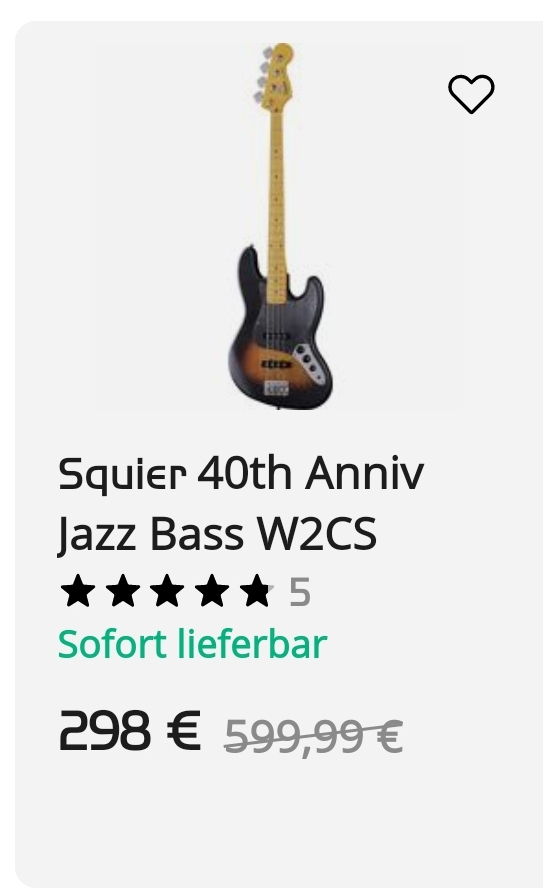
Task: Click the first rating star
Action: coord(78,591)
